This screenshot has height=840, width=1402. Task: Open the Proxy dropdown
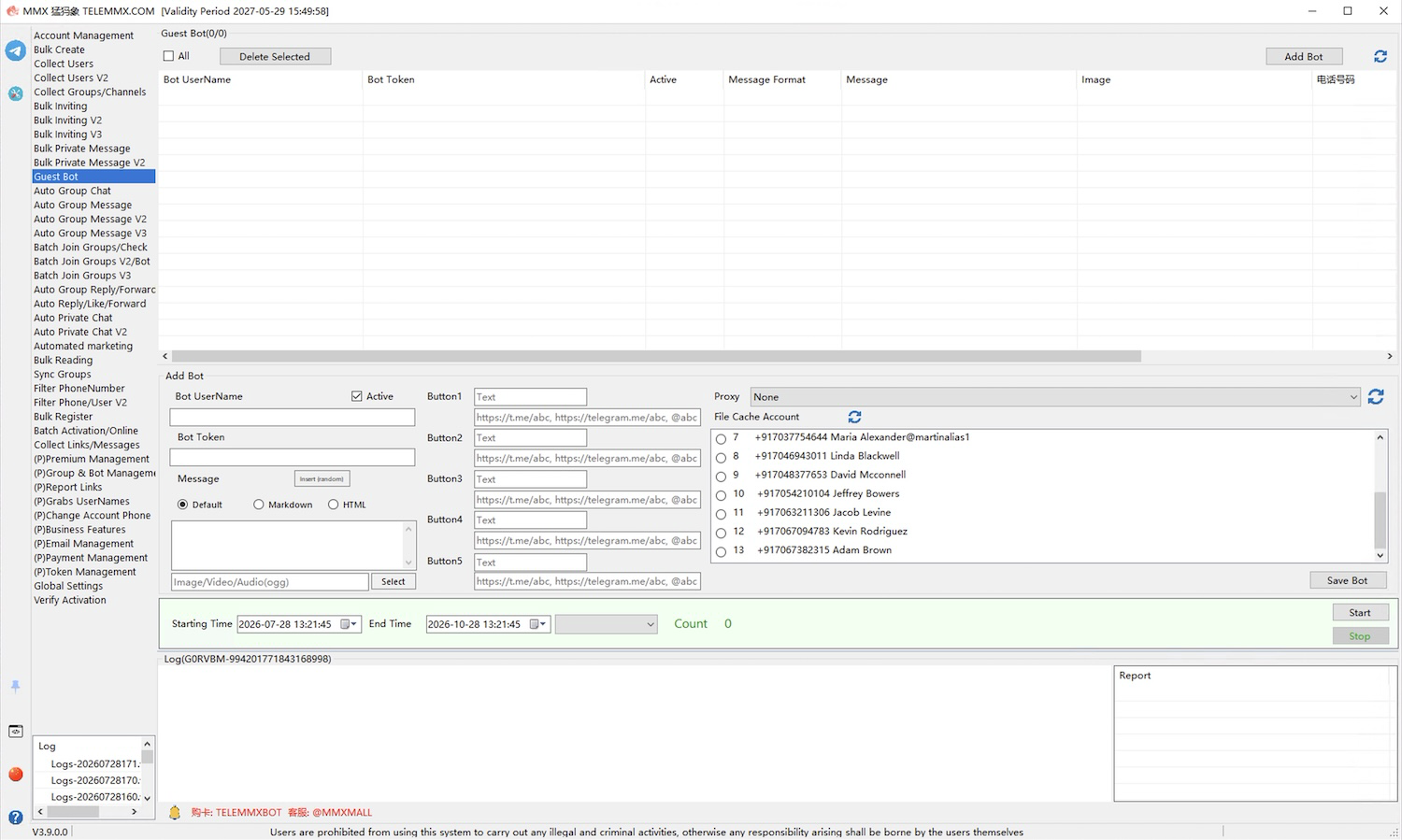(1055, 397)
